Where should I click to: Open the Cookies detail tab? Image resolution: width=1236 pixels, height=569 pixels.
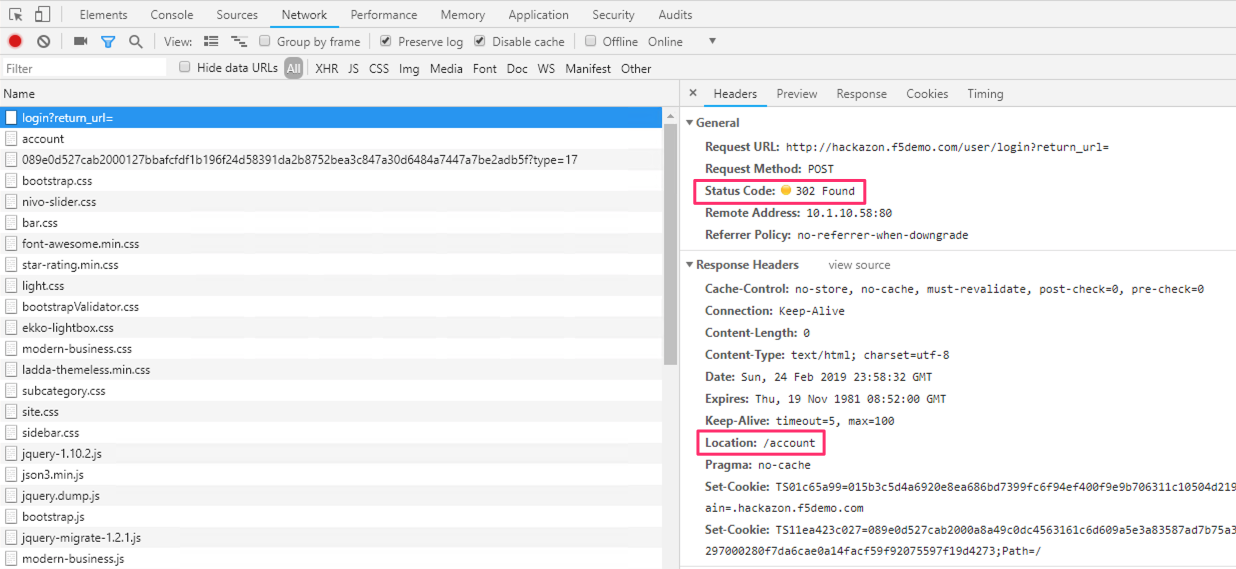(927, 94)
